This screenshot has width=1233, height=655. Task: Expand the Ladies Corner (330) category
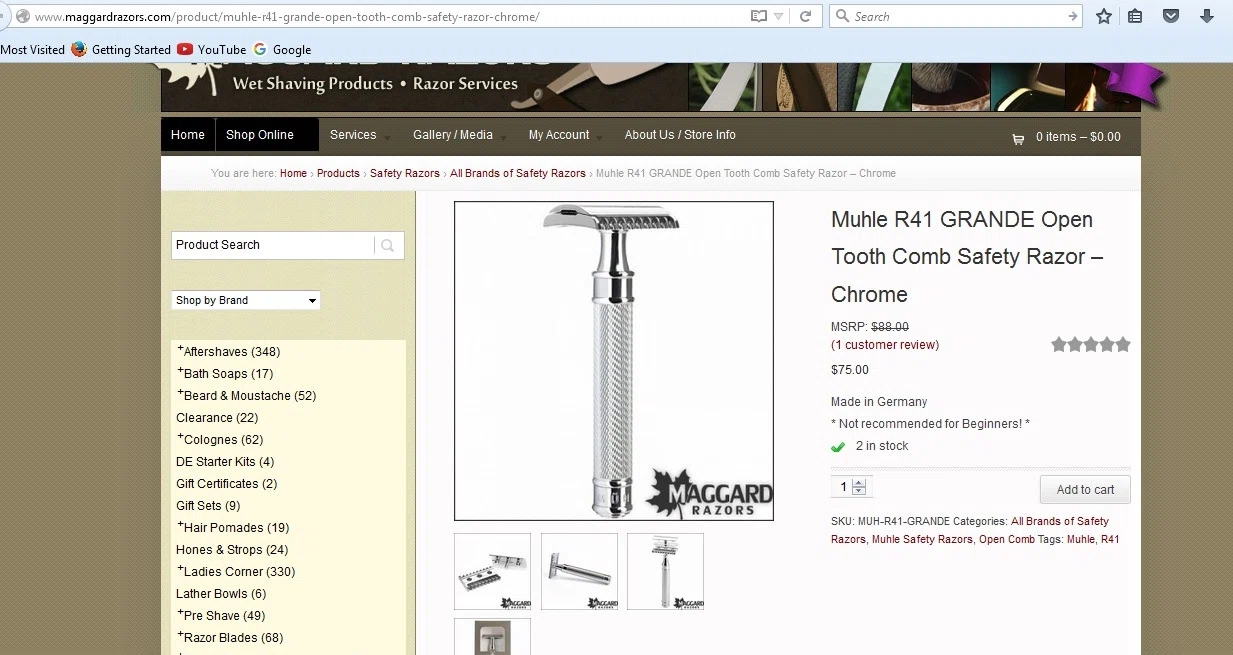point(236,572)
